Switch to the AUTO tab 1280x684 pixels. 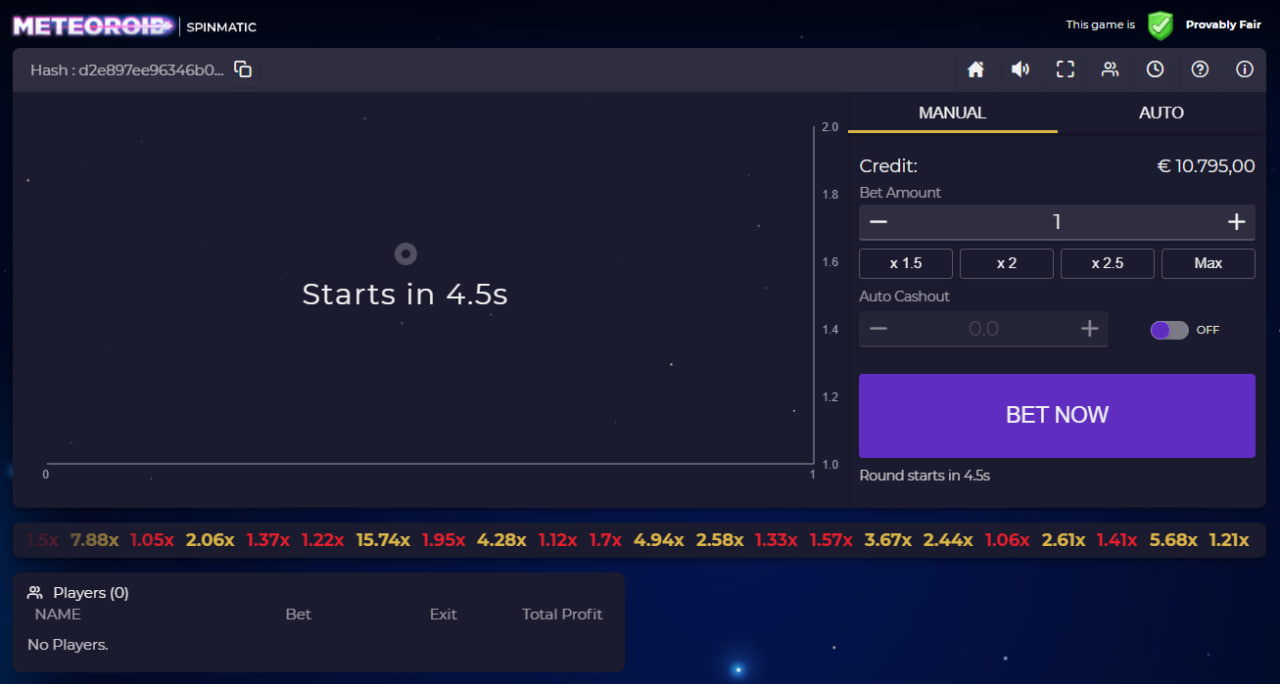[x=1160, y=113]
